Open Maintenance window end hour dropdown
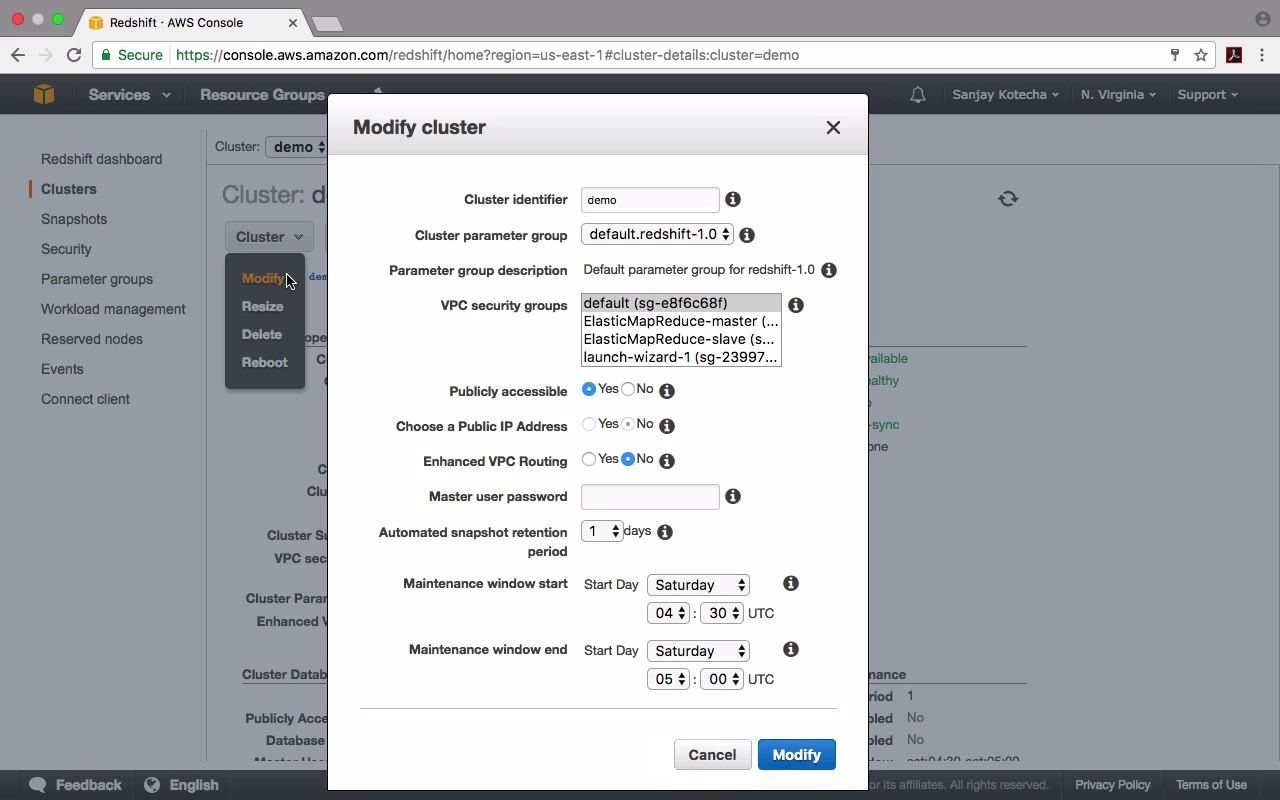This screenshot has height=800, width=1280. [x=669, y=679]
